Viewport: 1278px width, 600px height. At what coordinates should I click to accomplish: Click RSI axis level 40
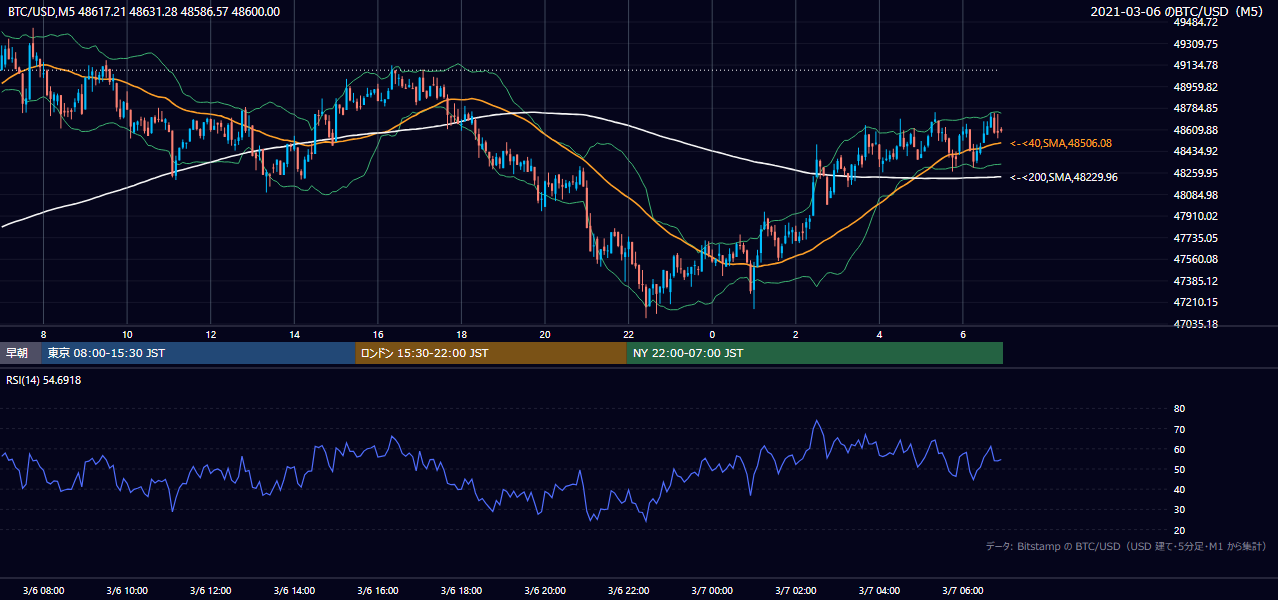point(1179,490)
